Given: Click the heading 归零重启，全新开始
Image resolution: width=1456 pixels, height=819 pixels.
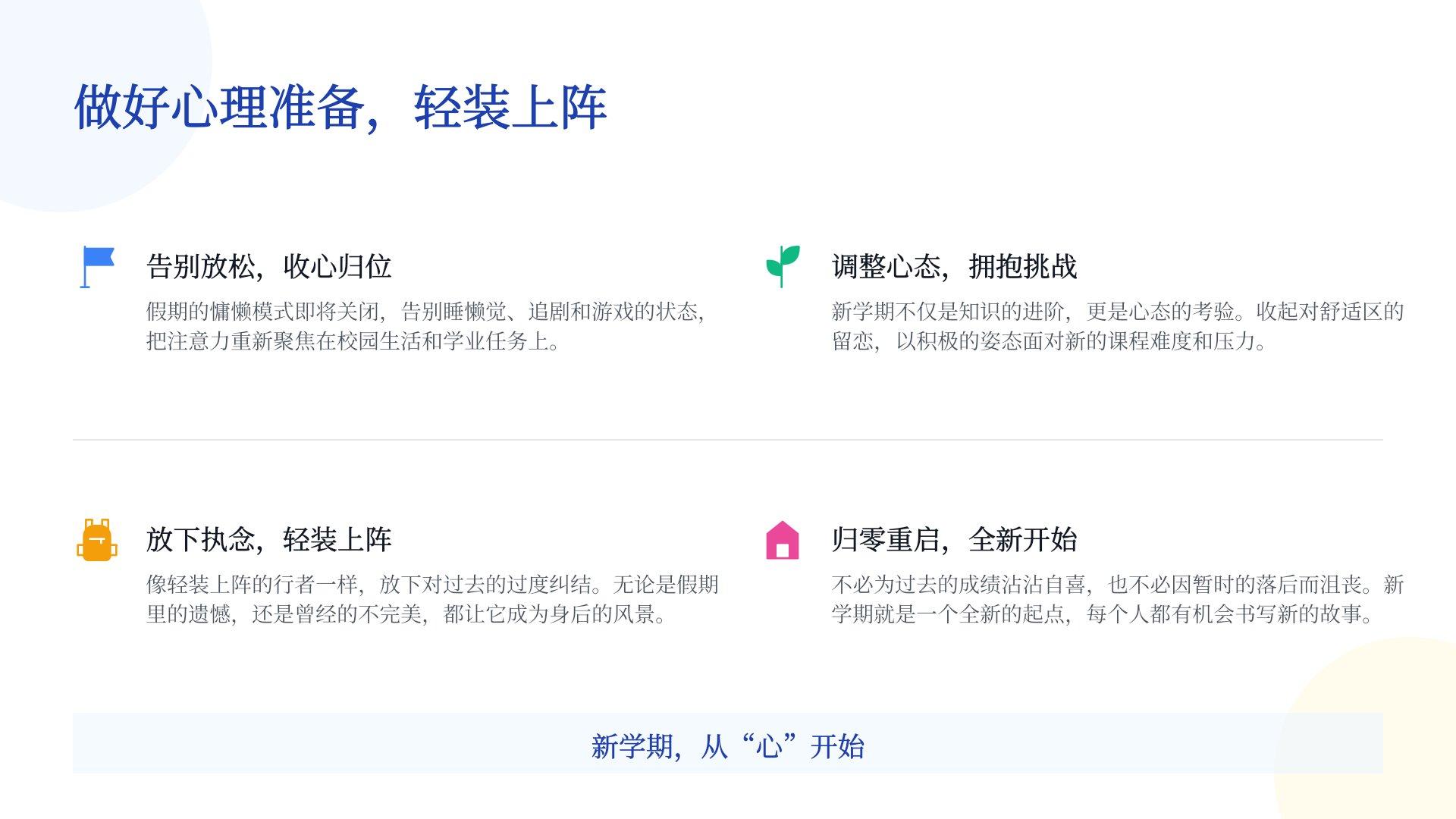Looking at the screenshot, I should point(954,540).
